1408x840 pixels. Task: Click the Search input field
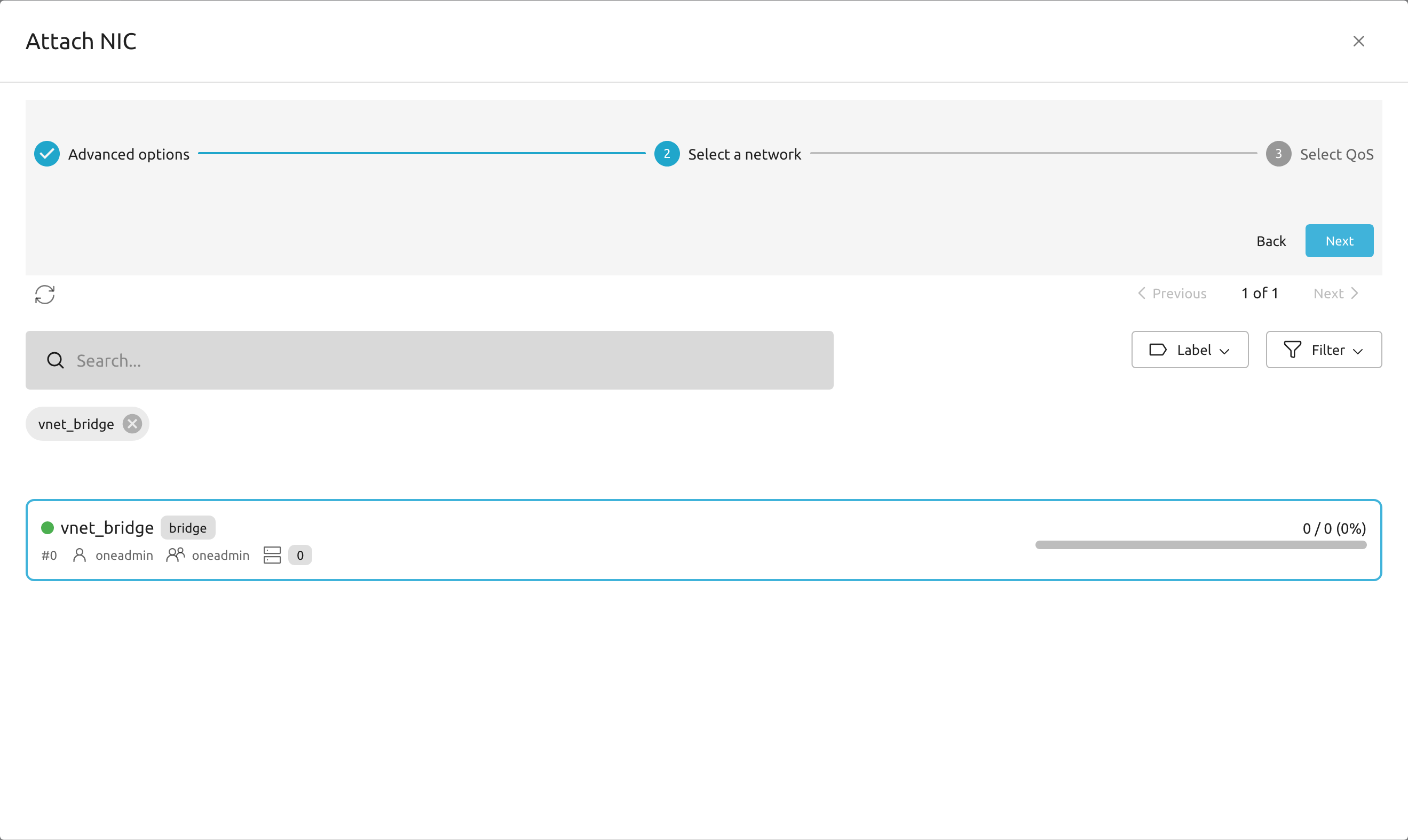pos(429,359)
